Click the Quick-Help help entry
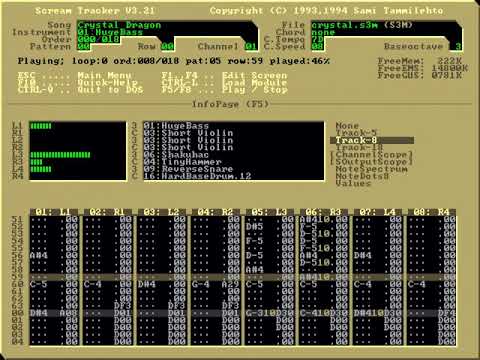 click(x=107, y=83)
